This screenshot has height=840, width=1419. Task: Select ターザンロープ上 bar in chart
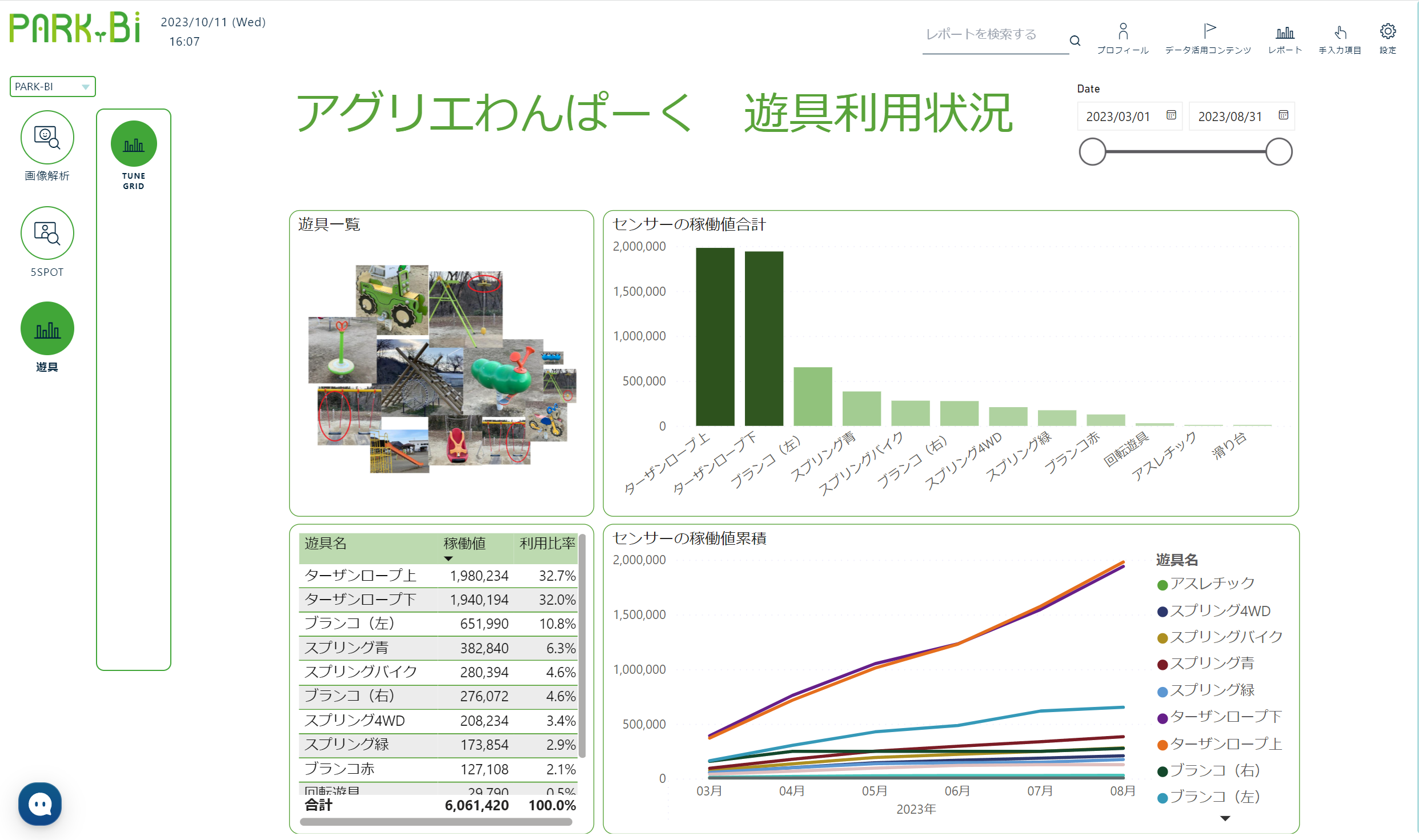pyautogui.click(x=715, y=337)
